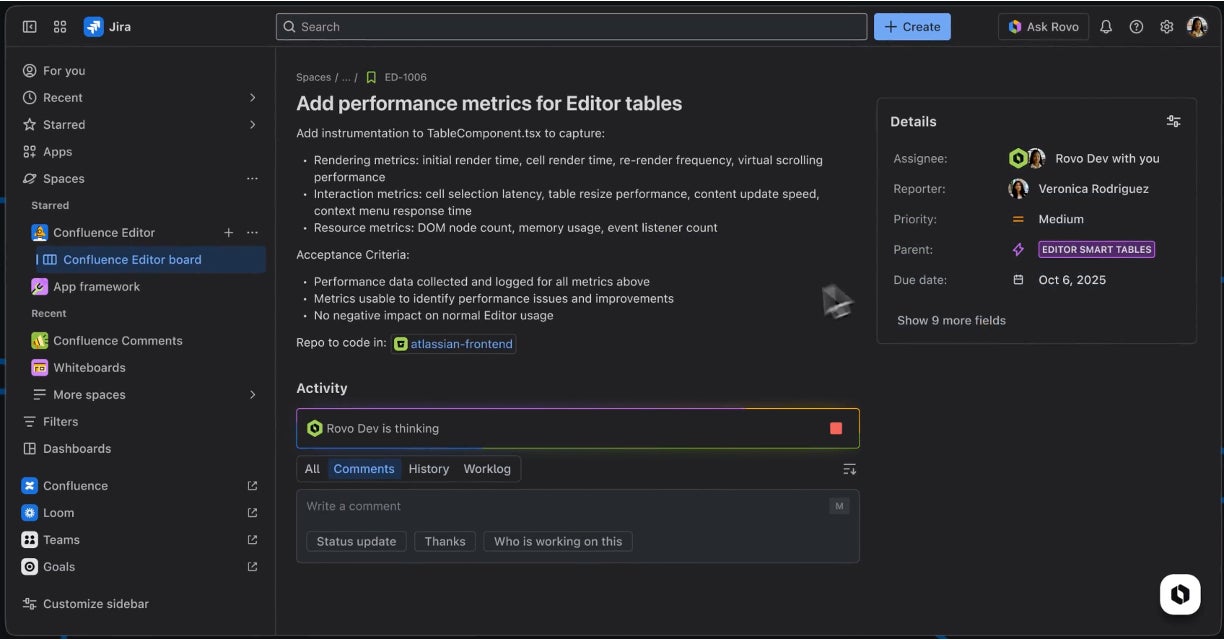Click the Rovo chat floating button
1224x640 pixels.
point(1180,594)
